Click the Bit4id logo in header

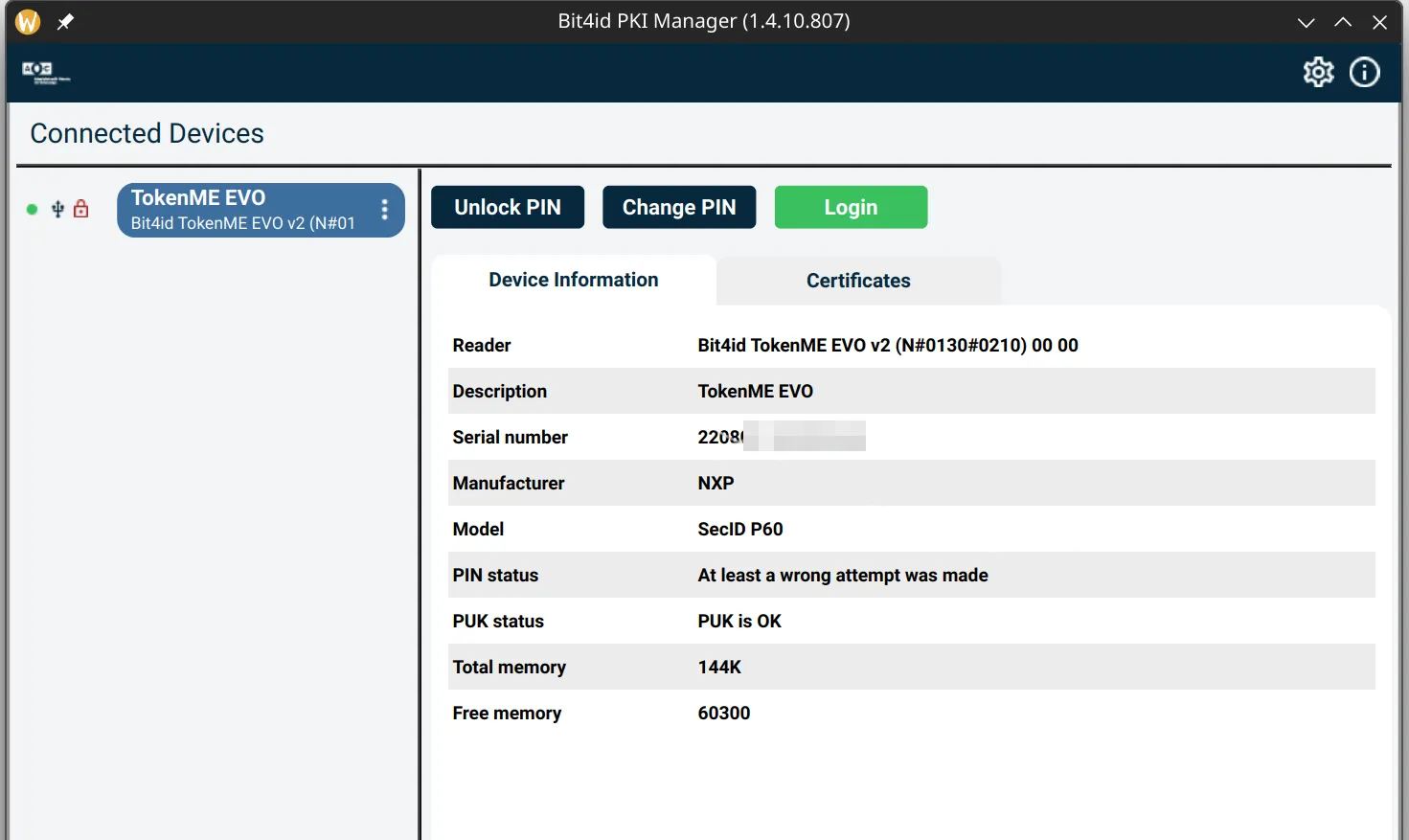pos(46,73)
